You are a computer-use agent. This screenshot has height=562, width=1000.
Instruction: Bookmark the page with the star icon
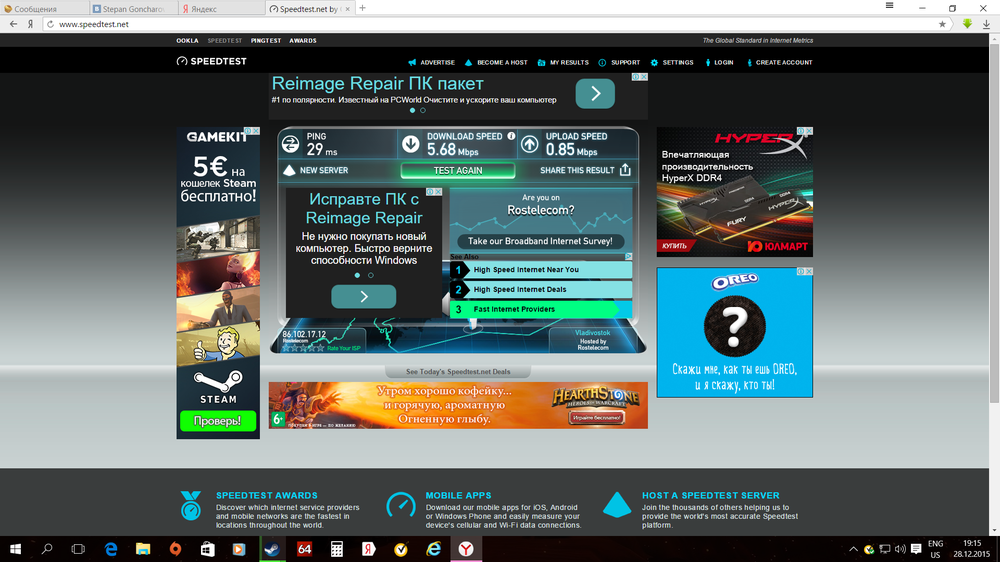coord(942,24)
